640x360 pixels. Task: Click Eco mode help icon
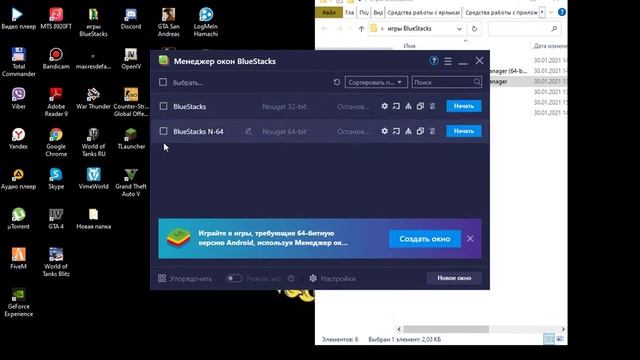click(291, 278)
